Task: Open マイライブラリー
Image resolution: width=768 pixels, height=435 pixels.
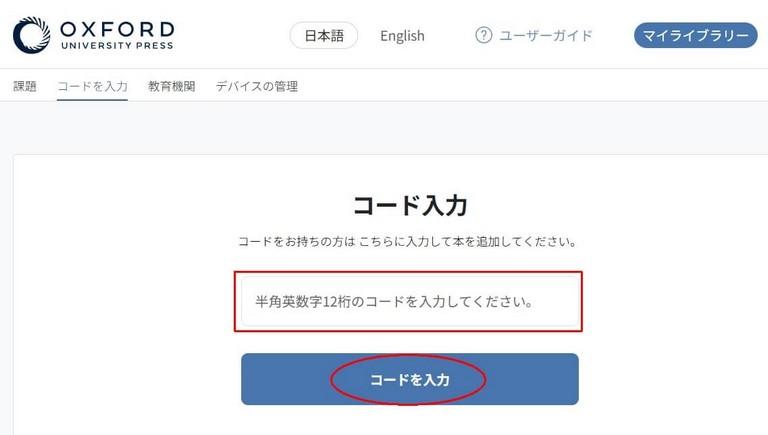Action: 696,35
